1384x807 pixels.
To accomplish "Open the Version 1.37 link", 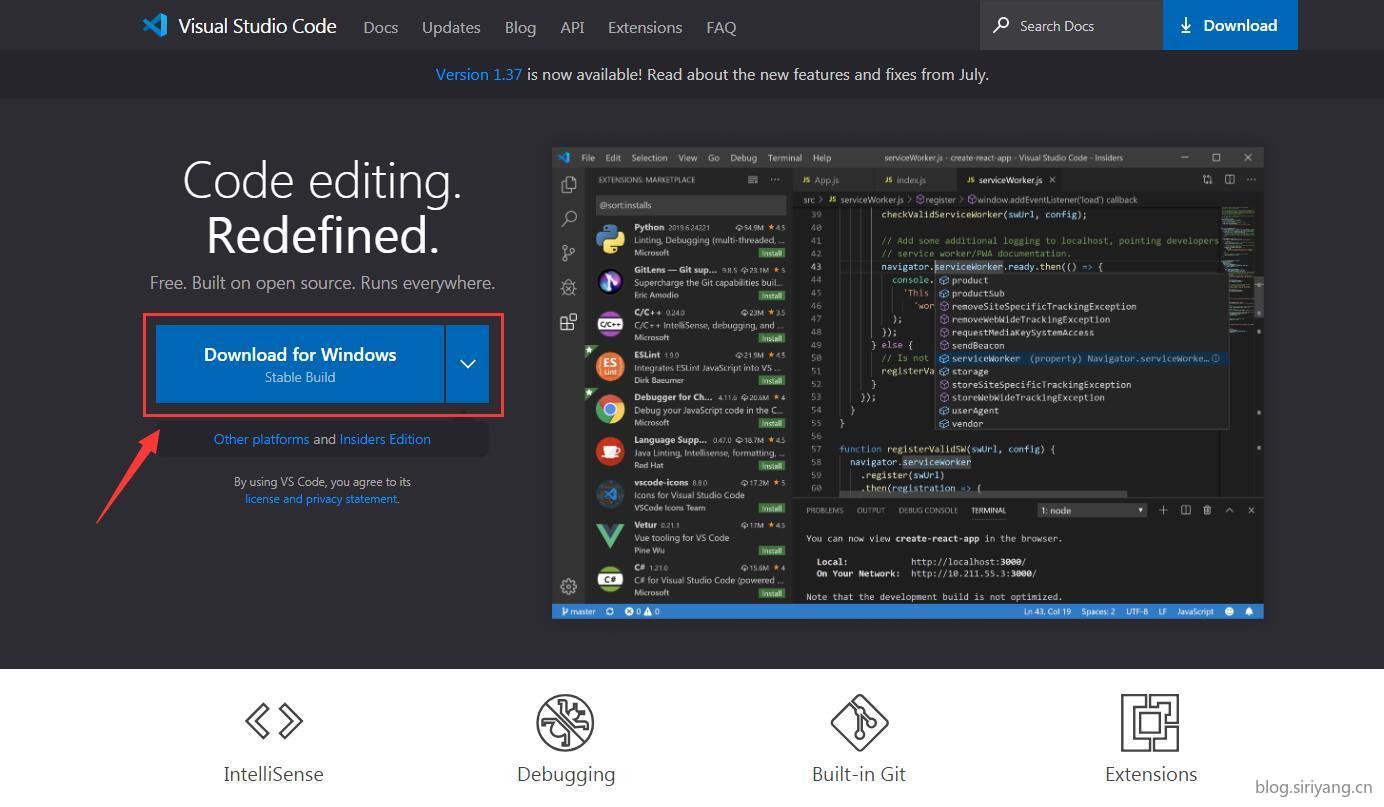I will (478, 74).
